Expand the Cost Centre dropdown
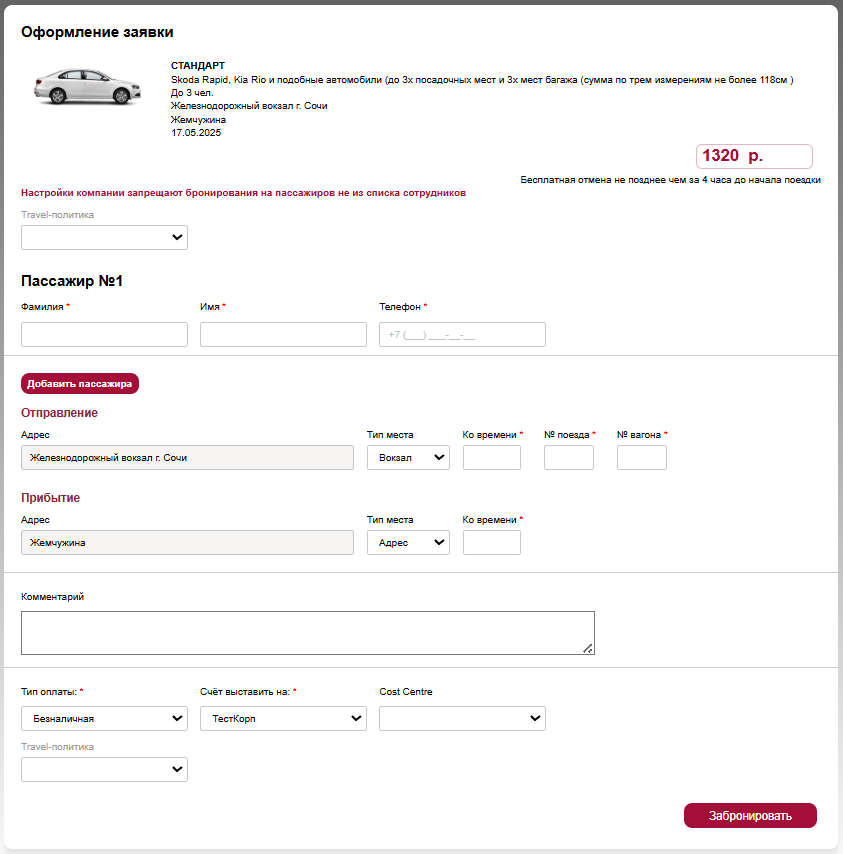This screenshot has width=843, height=854. pos(462,718)
